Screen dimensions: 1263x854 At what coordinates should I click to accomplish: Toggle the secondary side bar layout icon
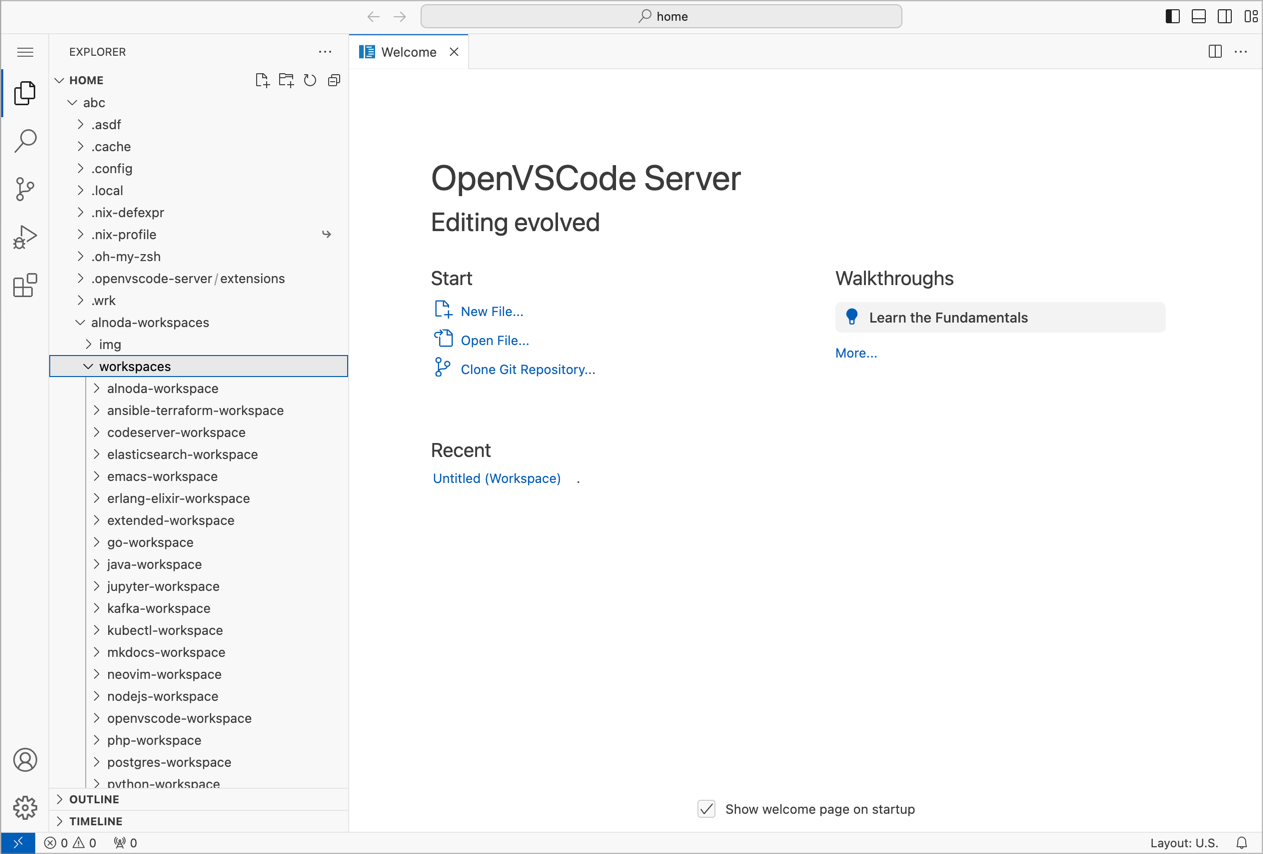pos(1225,16)
